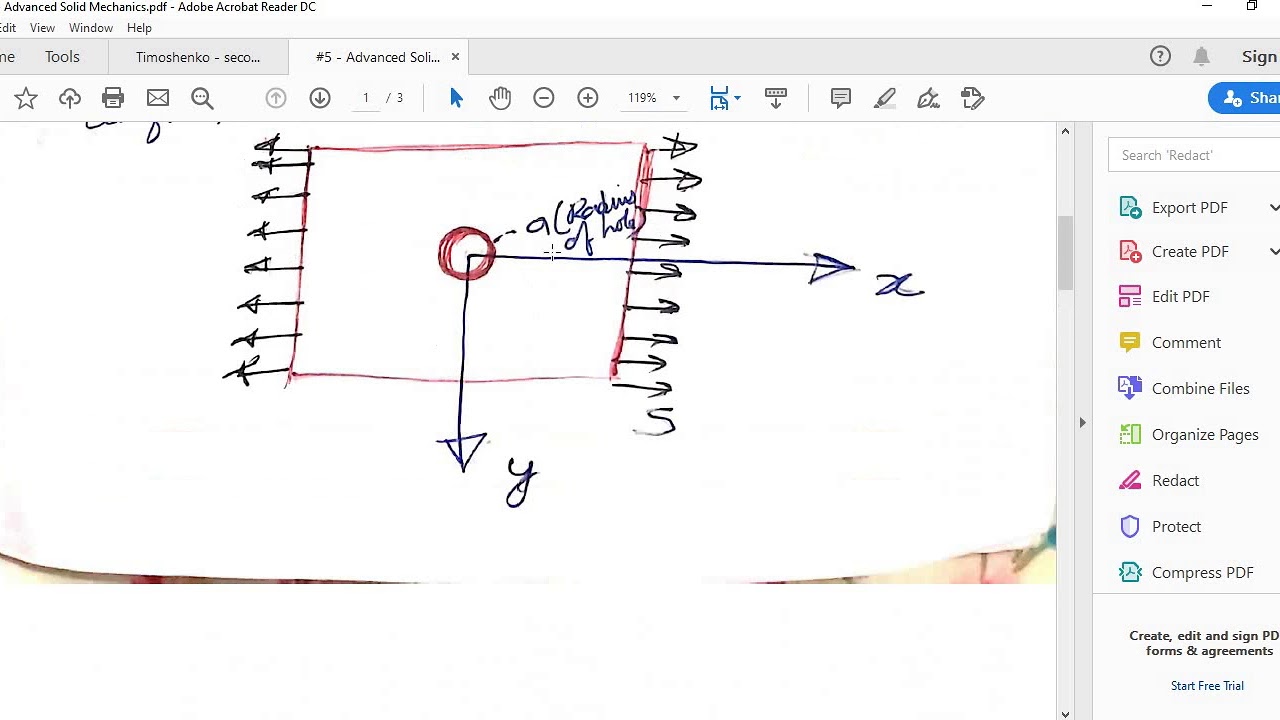Select the #5 Advanced Solid tab

378,57
